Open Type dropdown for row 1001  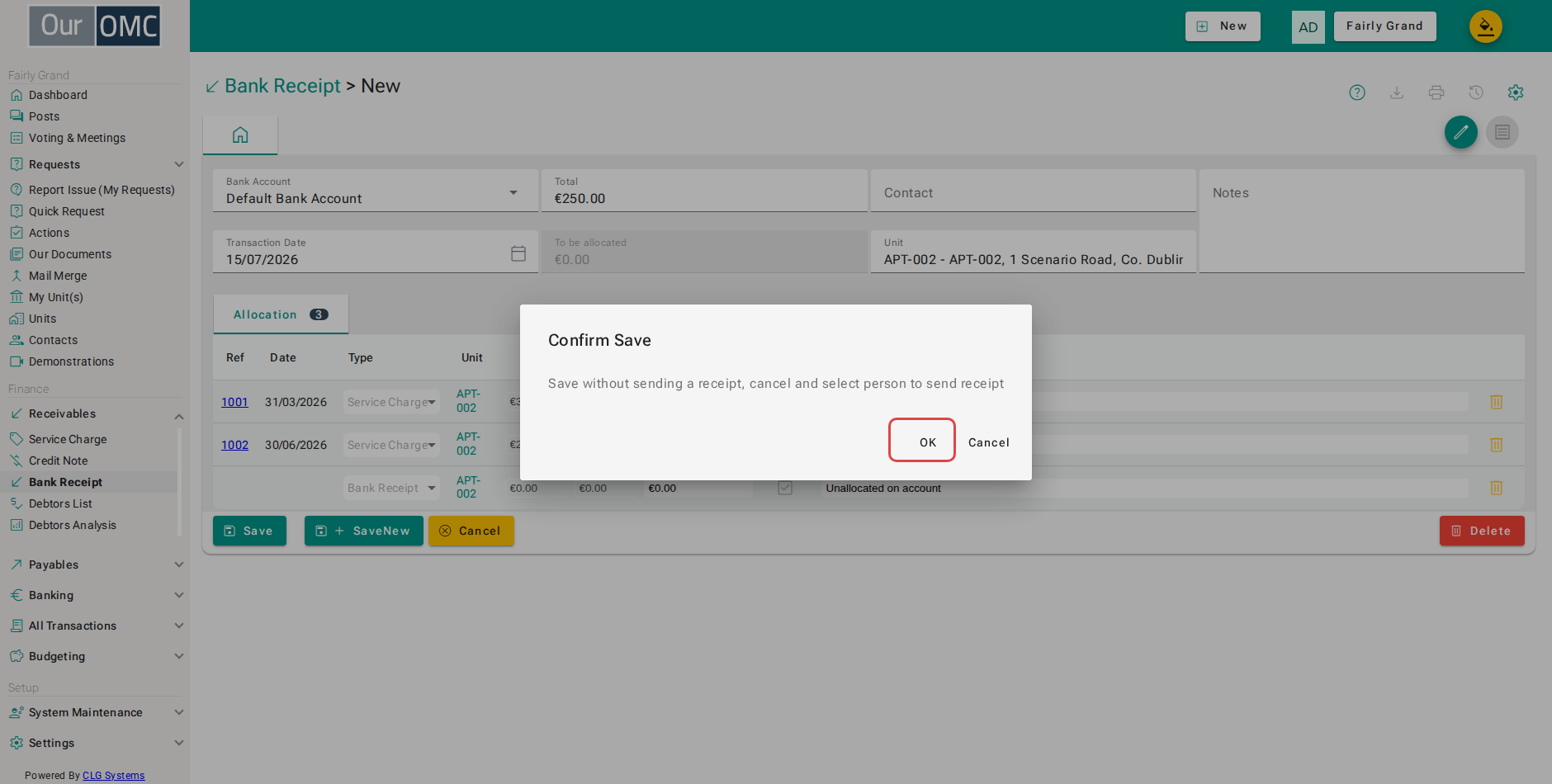391,402
